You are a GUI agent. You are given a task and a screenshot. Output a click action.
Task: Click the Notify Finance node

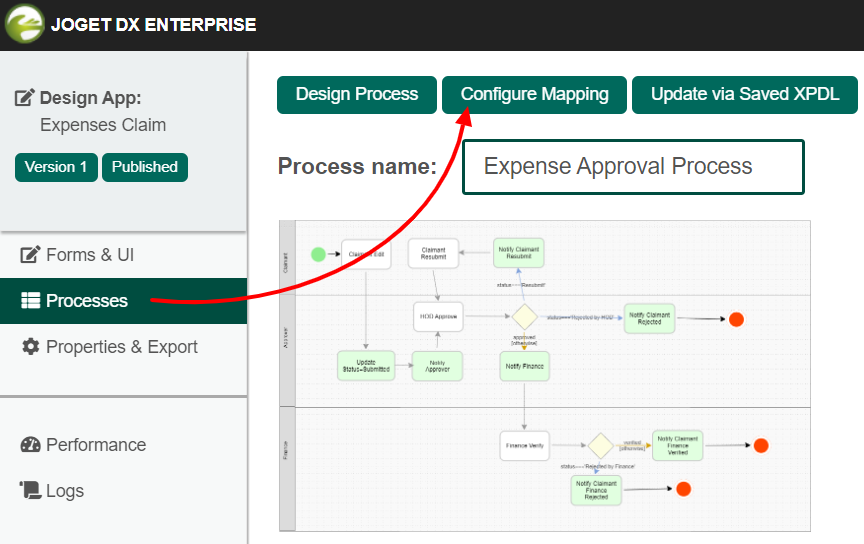pyautogui.click(x=524, y=366)
